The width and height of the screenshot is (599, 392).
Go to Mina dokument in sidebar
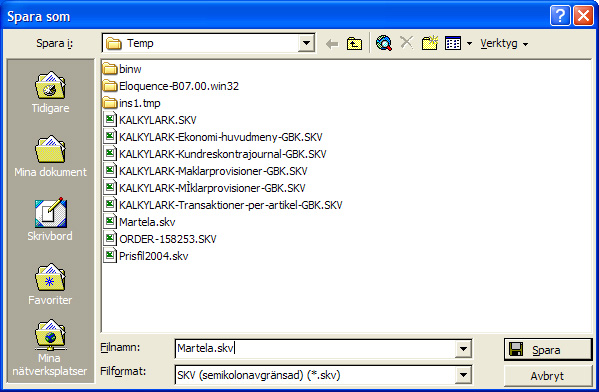(50, 156)
